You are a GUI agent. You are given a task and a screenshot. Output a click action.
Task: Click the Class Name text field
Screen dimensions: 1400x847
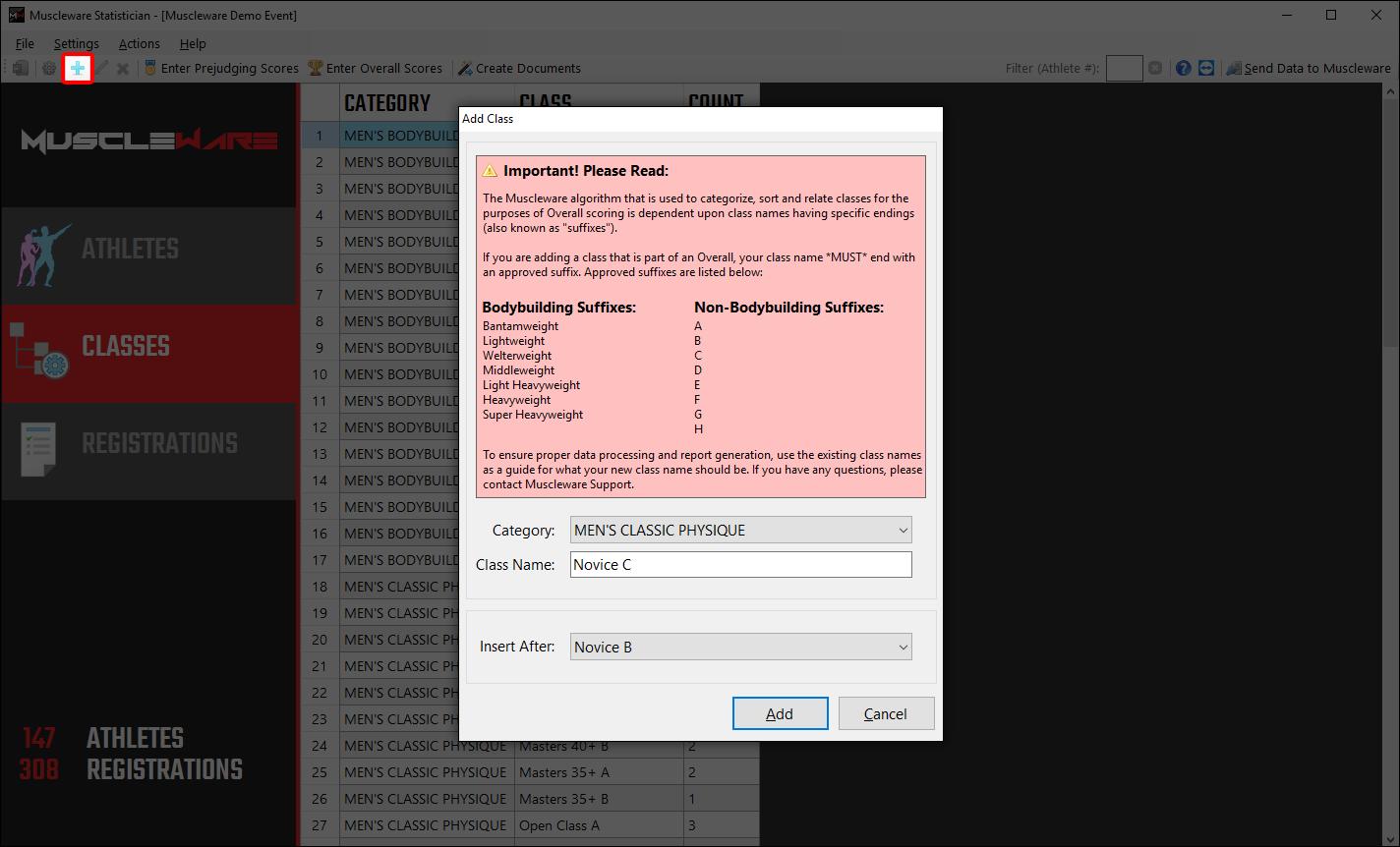740,565
